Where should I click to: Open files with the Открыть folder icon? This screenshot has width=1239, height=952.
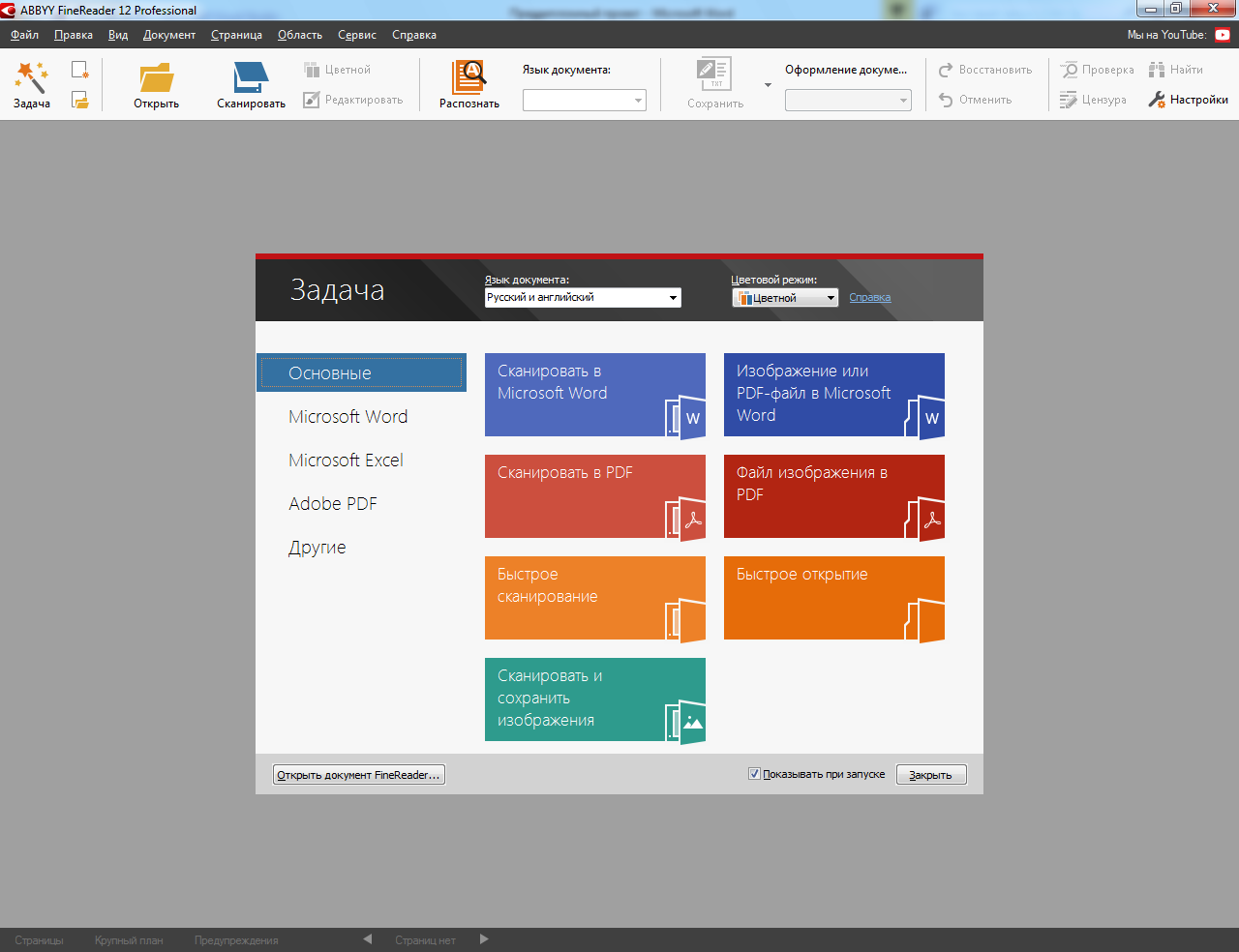click(156, 77)
